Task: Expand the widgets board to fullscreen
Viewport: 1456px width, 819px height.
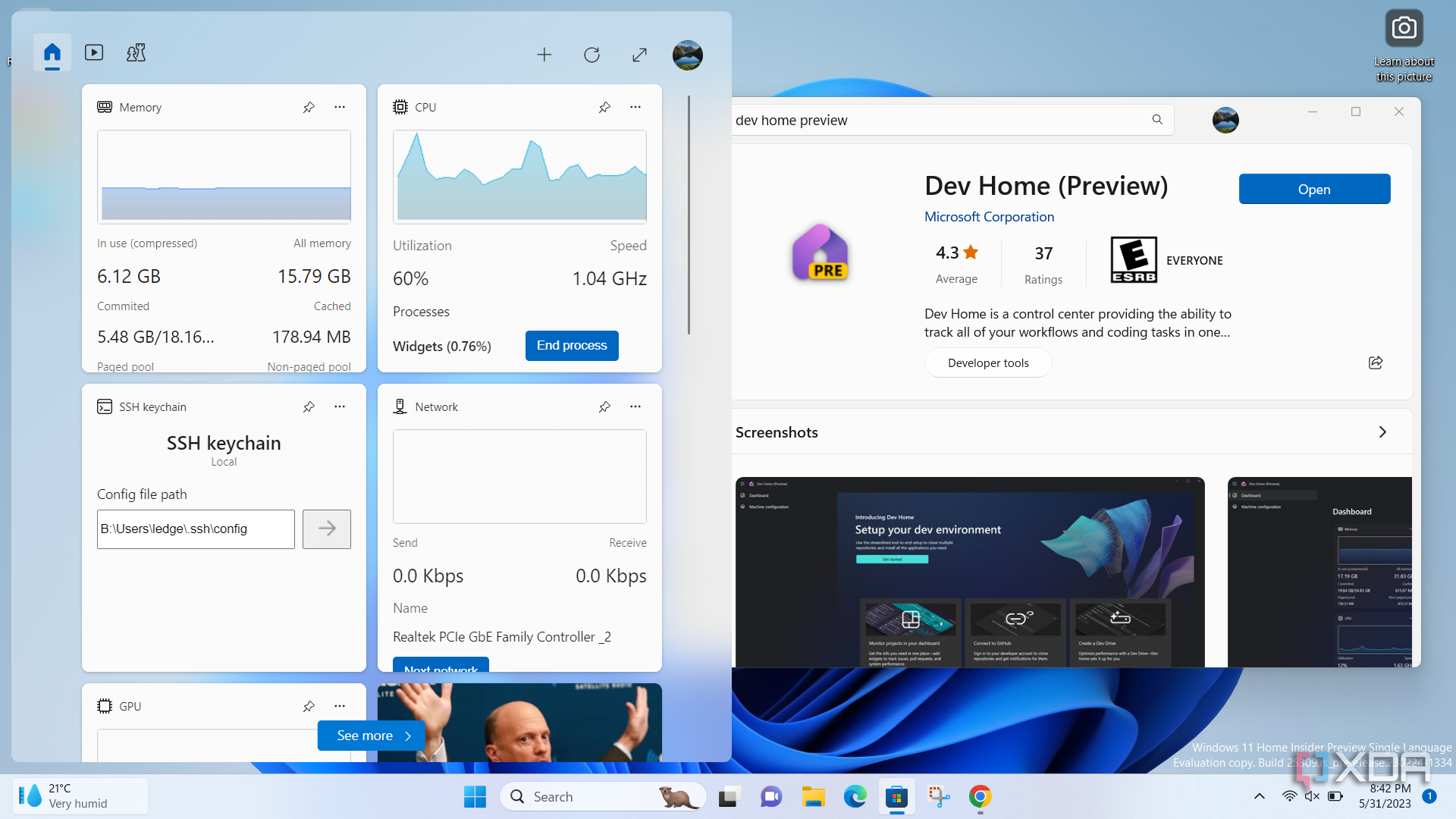Action: click(639, 55)
